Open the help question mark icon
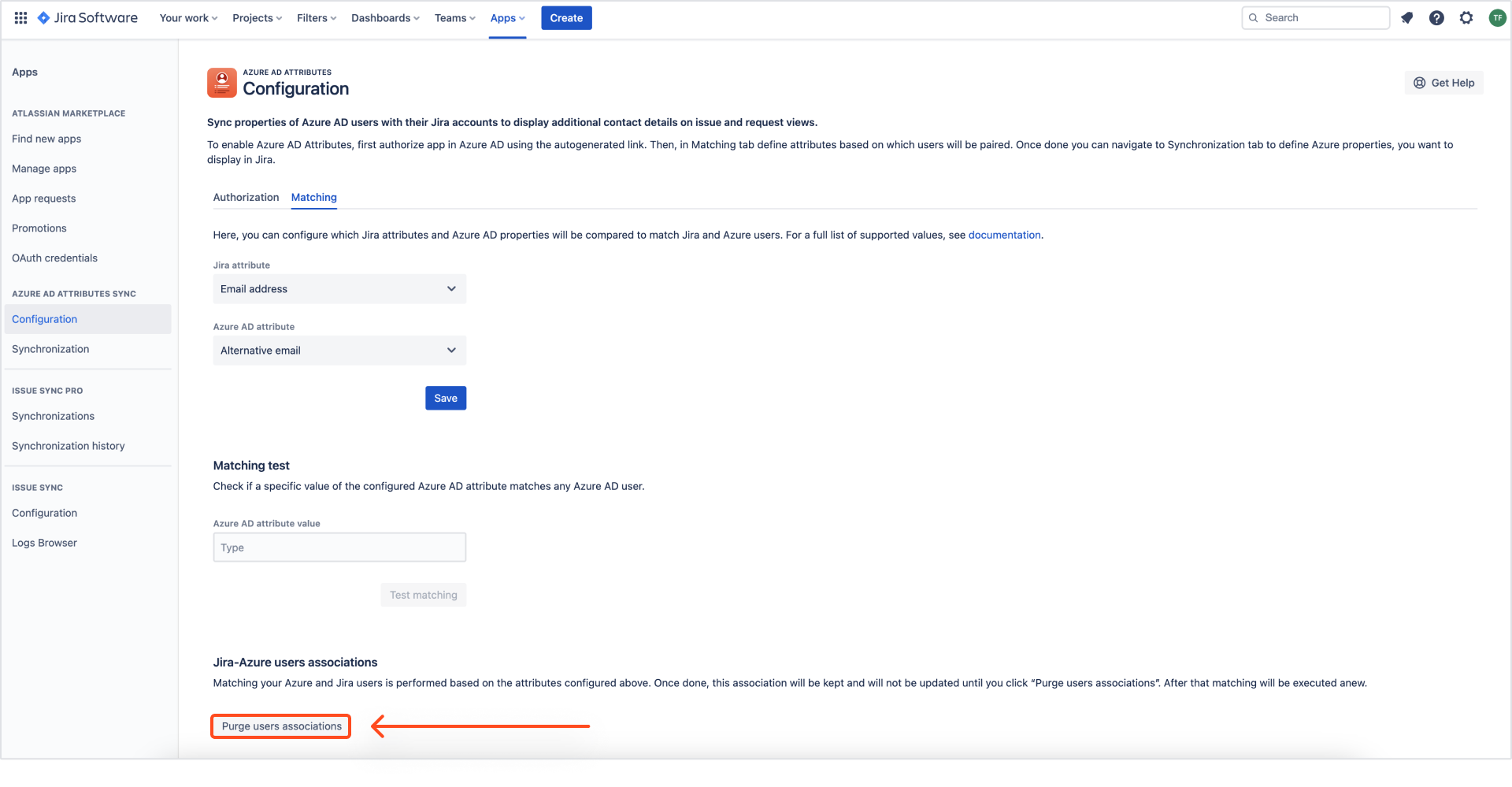The height and width of the screenshot is (787, 1512). pyautogui.click(x=1436, y=17)
